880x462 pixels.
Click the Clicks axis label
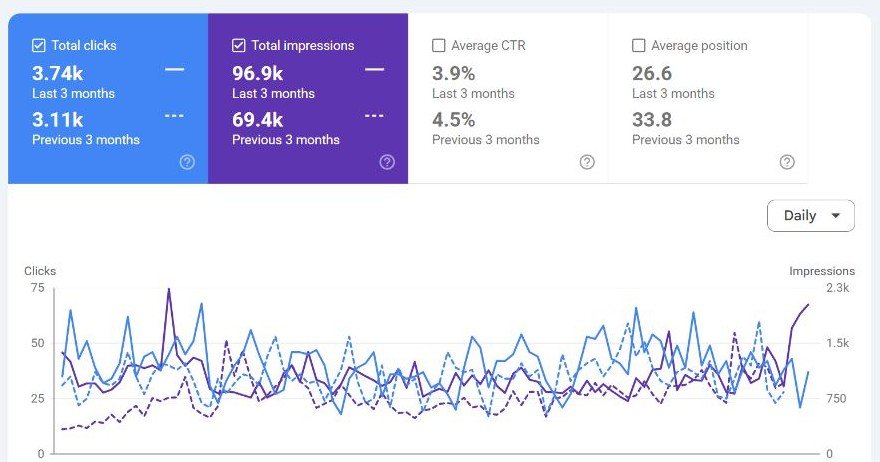tap(40, 271)
